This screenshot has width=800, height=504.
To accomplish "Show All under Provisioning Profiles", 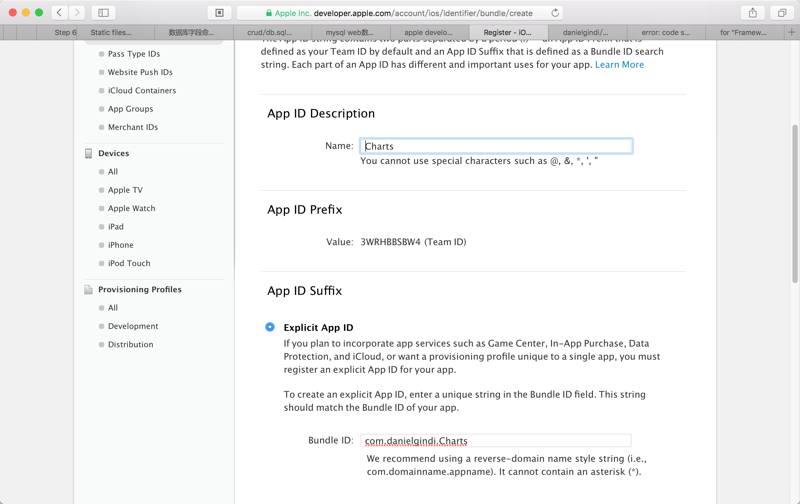I will tap(113, 308).
